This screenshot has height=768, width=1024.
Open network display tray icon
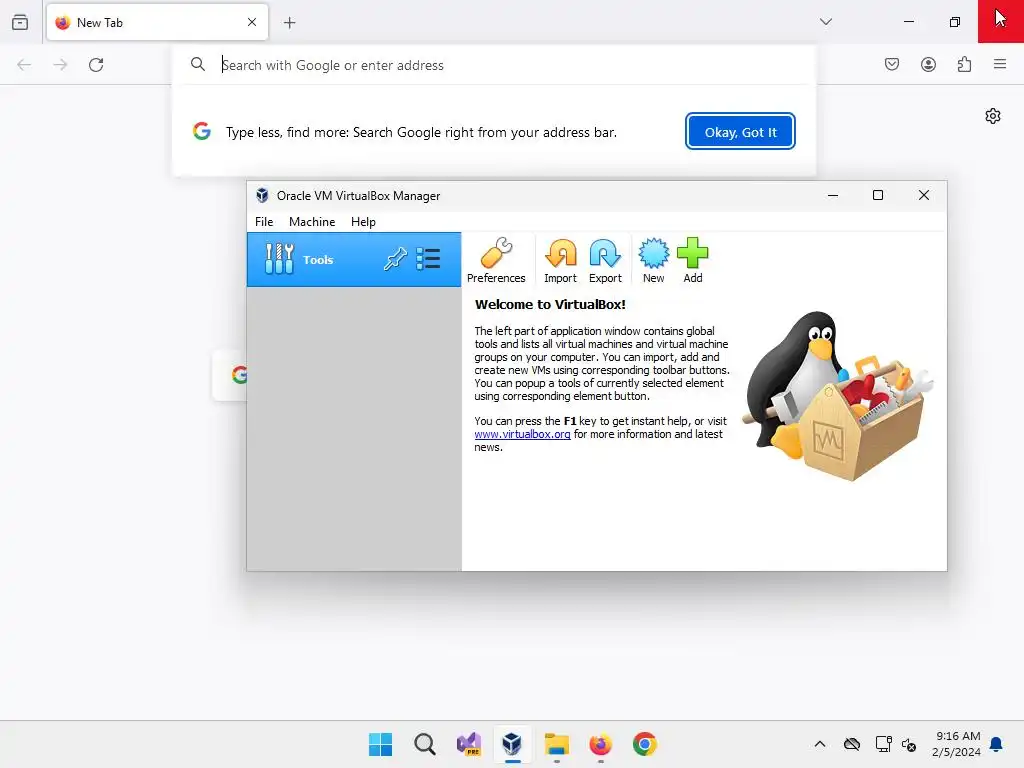[883, 744]
